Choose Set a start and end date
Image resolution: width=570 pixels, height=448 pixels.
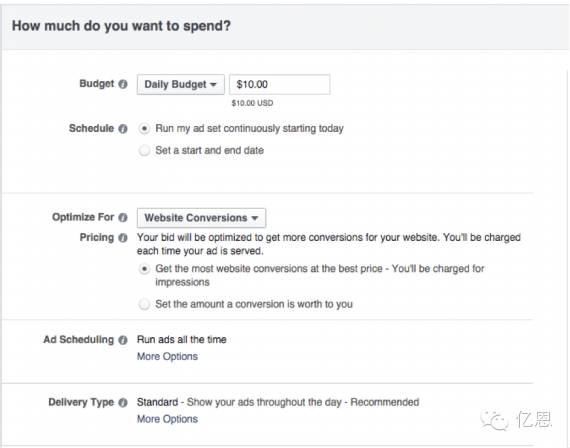[144, 151]
